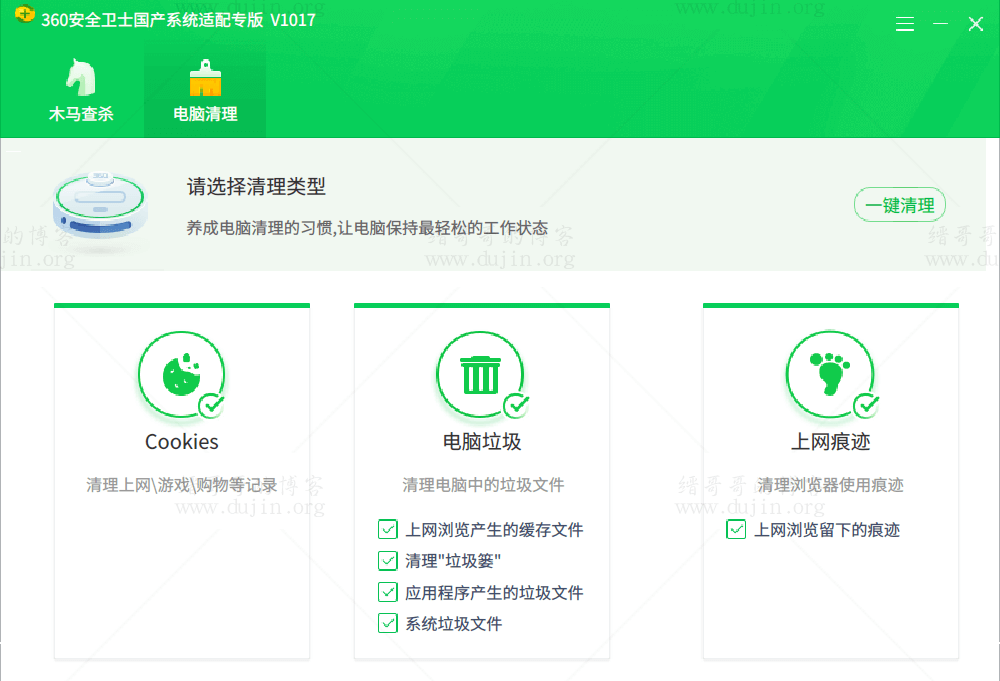Click the Trojan scan horse icon

[x=81, y=77]
